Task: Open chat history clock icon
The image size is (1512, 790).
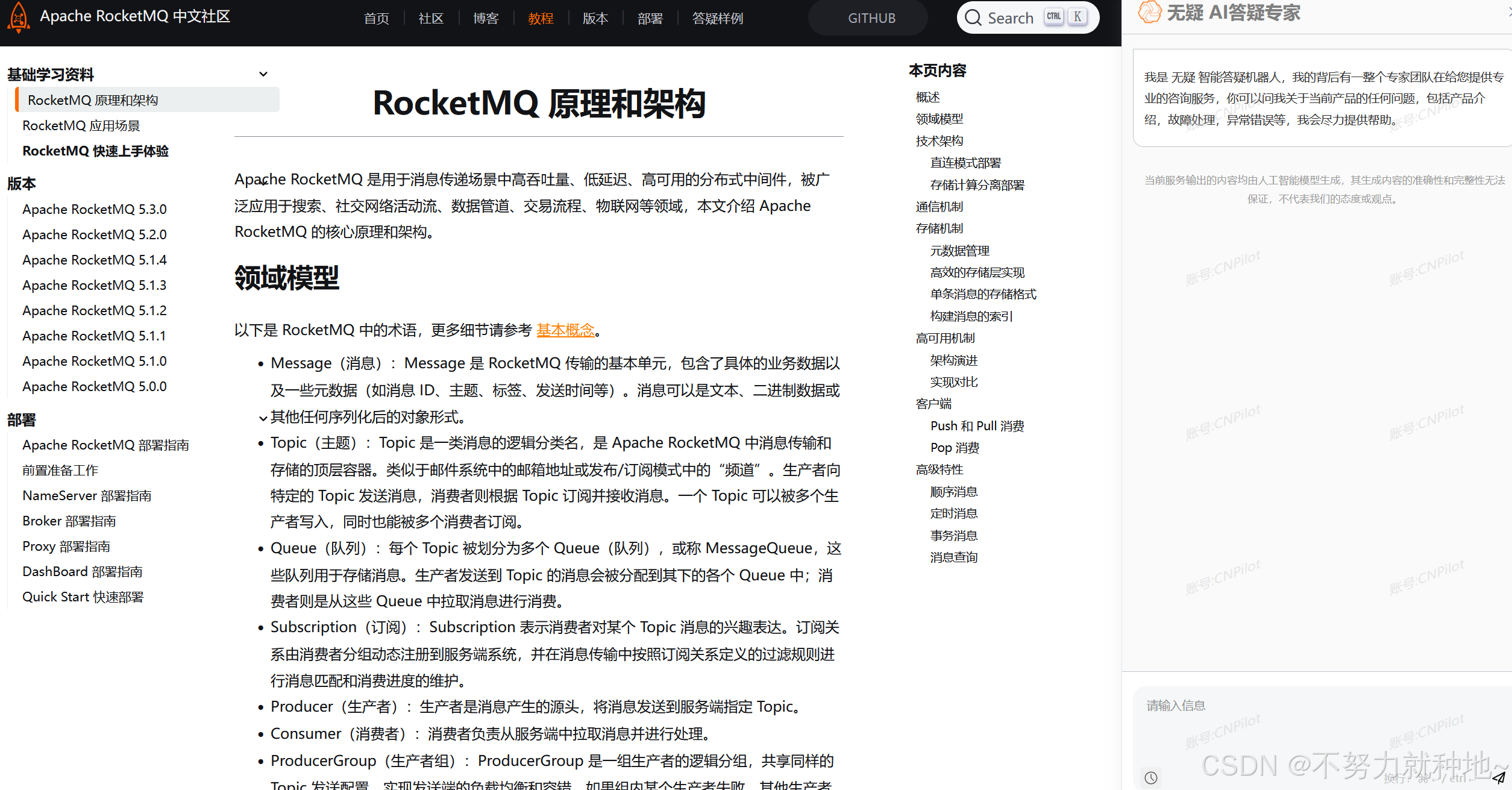Action: (1151, 777)
